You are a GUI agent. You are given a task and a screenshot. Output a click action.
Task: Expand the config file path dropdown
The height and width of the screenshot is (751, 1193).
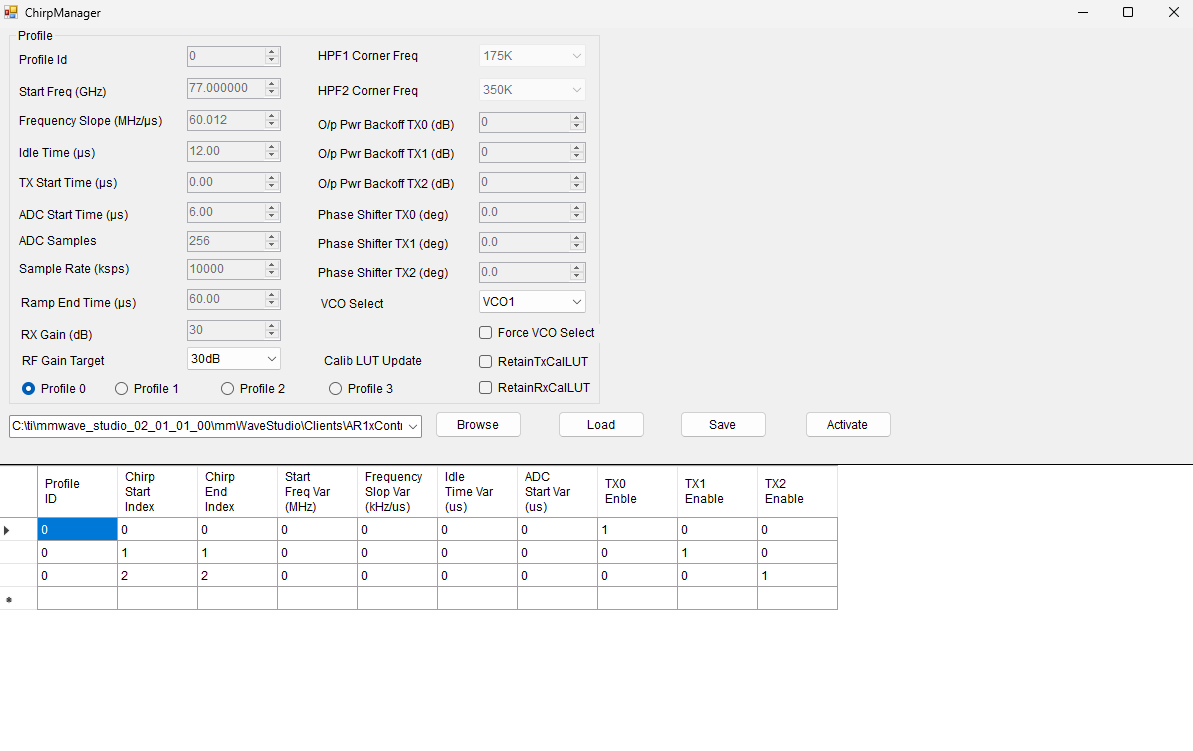coord(413,426)
